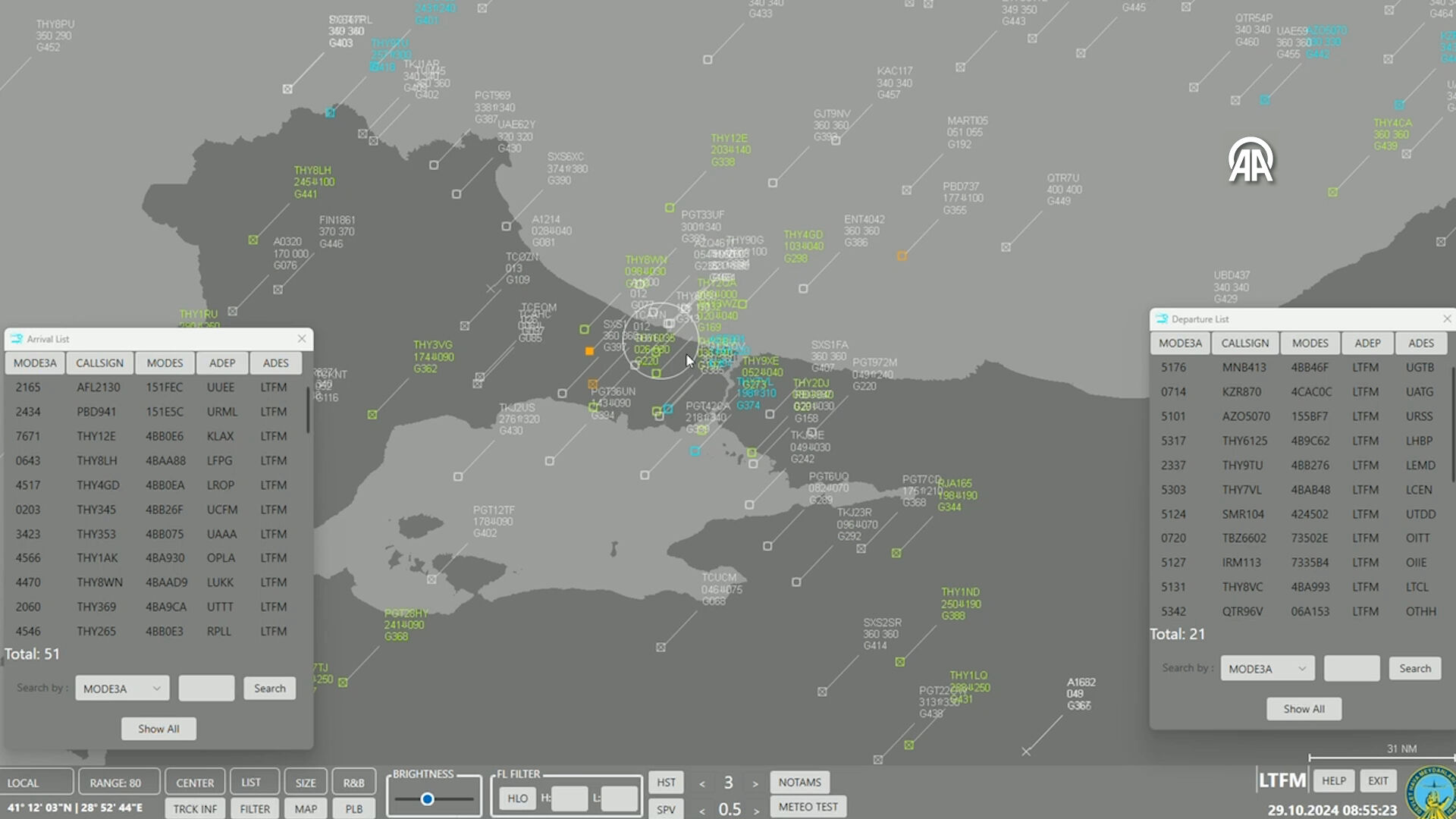This screenshot has width=1456, height=819.
Task: Sort Departure List by ADES column
Action: (x=1420, y=344)
